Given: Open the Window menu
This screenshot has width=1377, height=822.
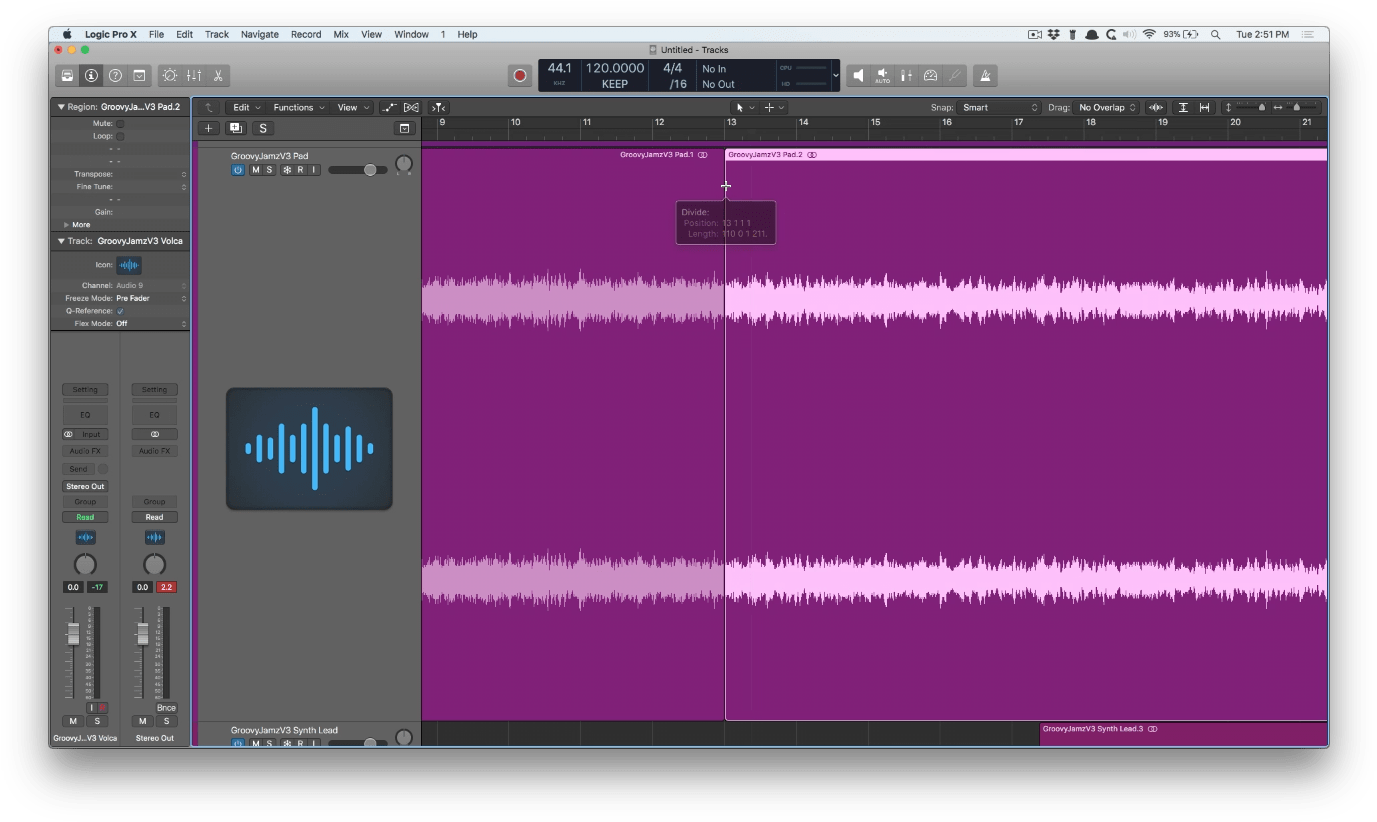Looking at the screenshot, I should tap(411, 34).
